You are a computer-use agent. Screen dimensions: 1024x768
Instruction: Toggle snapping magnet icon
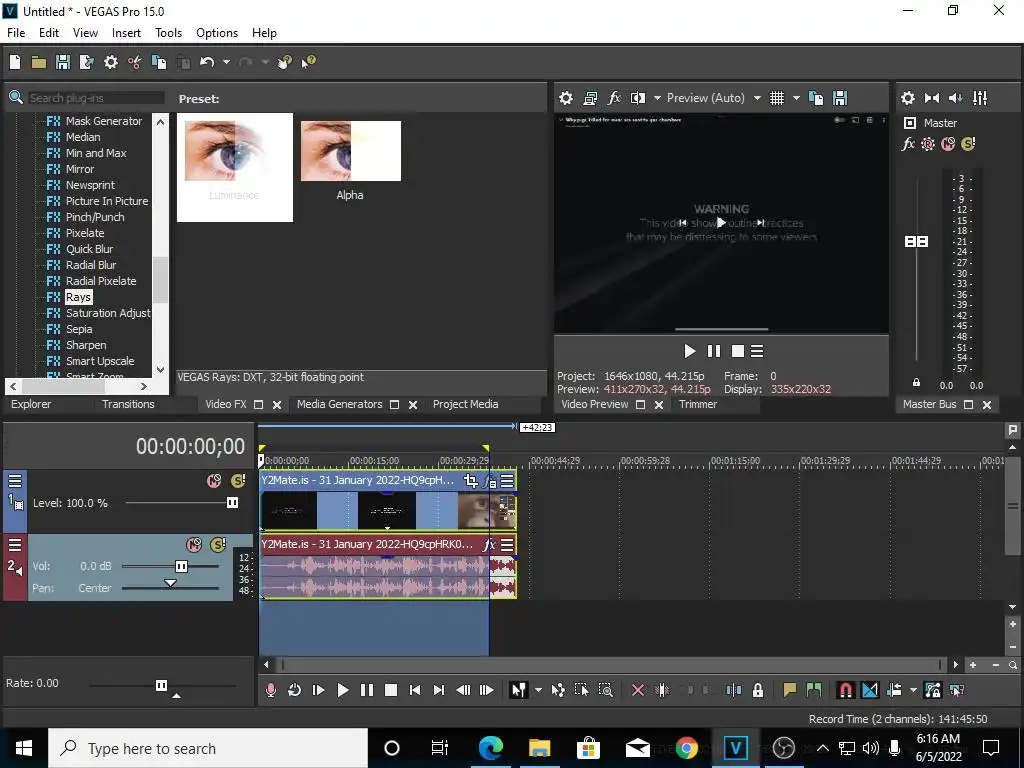click(x=846, y=690)
